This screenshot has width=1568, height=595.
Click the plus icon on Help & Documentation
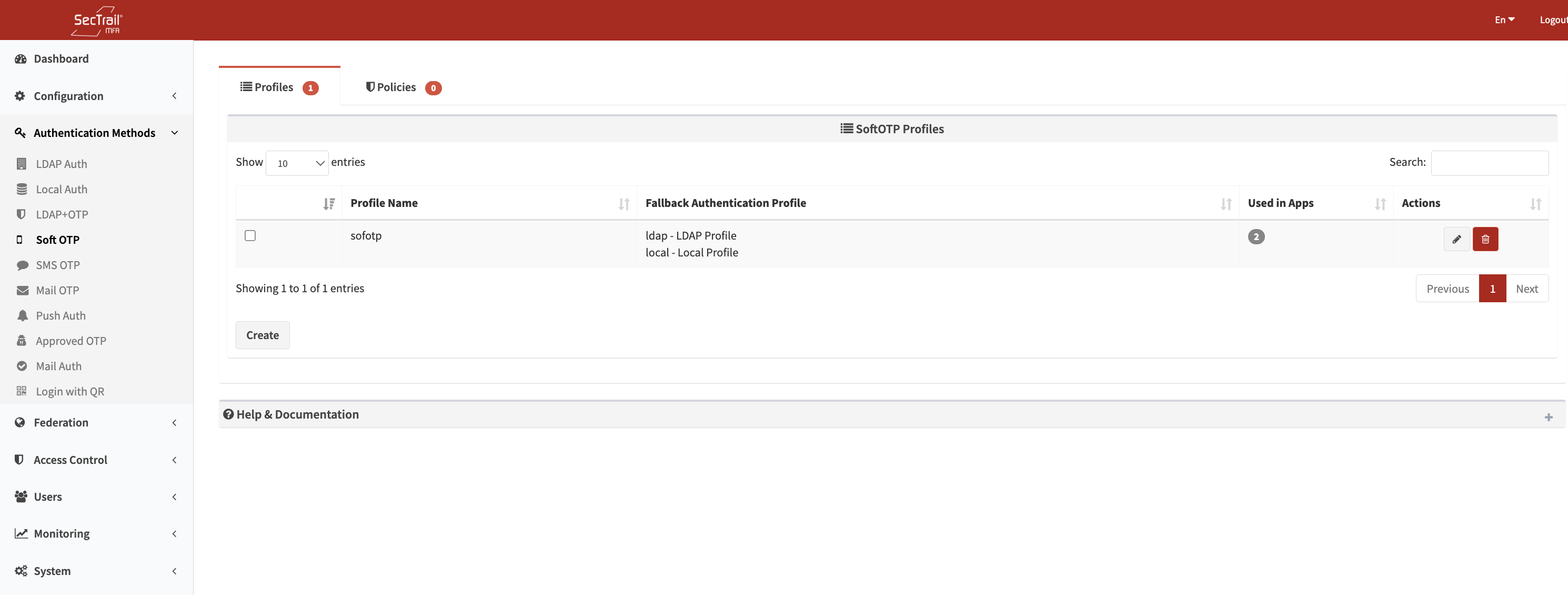pyautogui.click(x=1548, y=417)
